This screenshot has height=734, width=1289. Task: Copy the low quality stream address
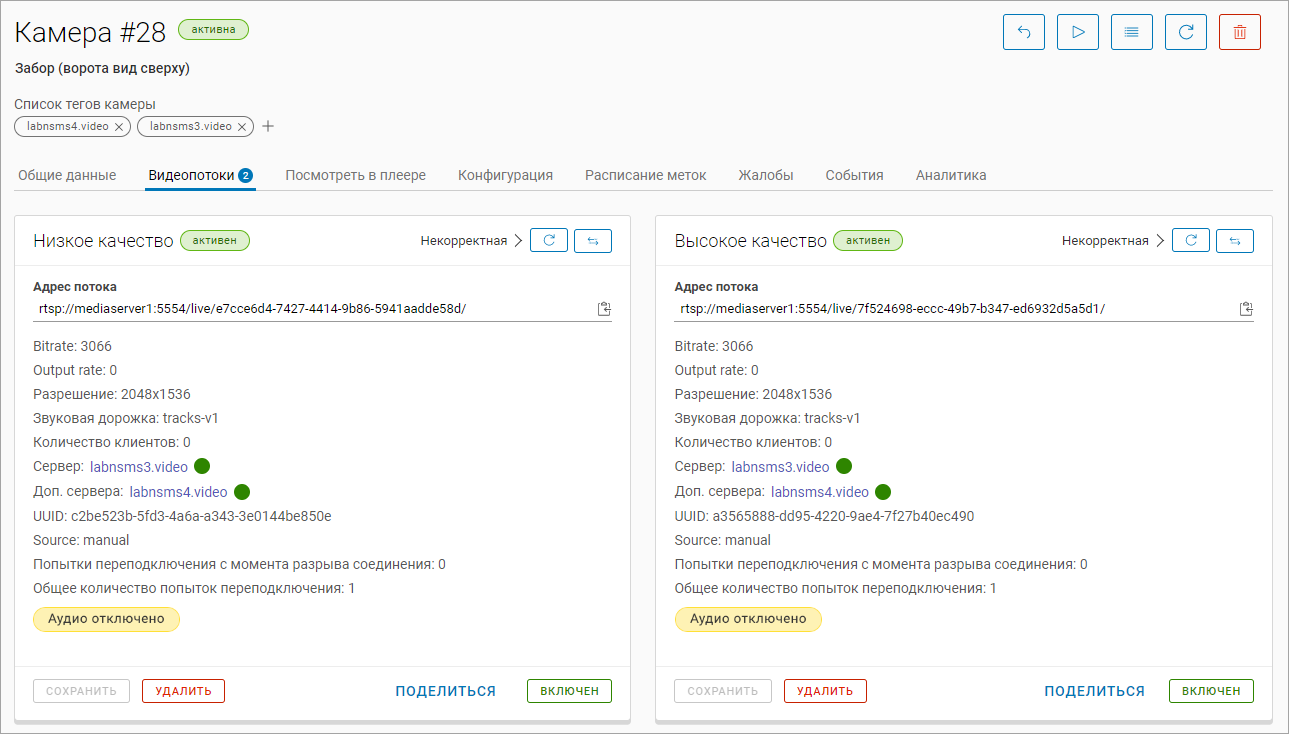[604, 309]
